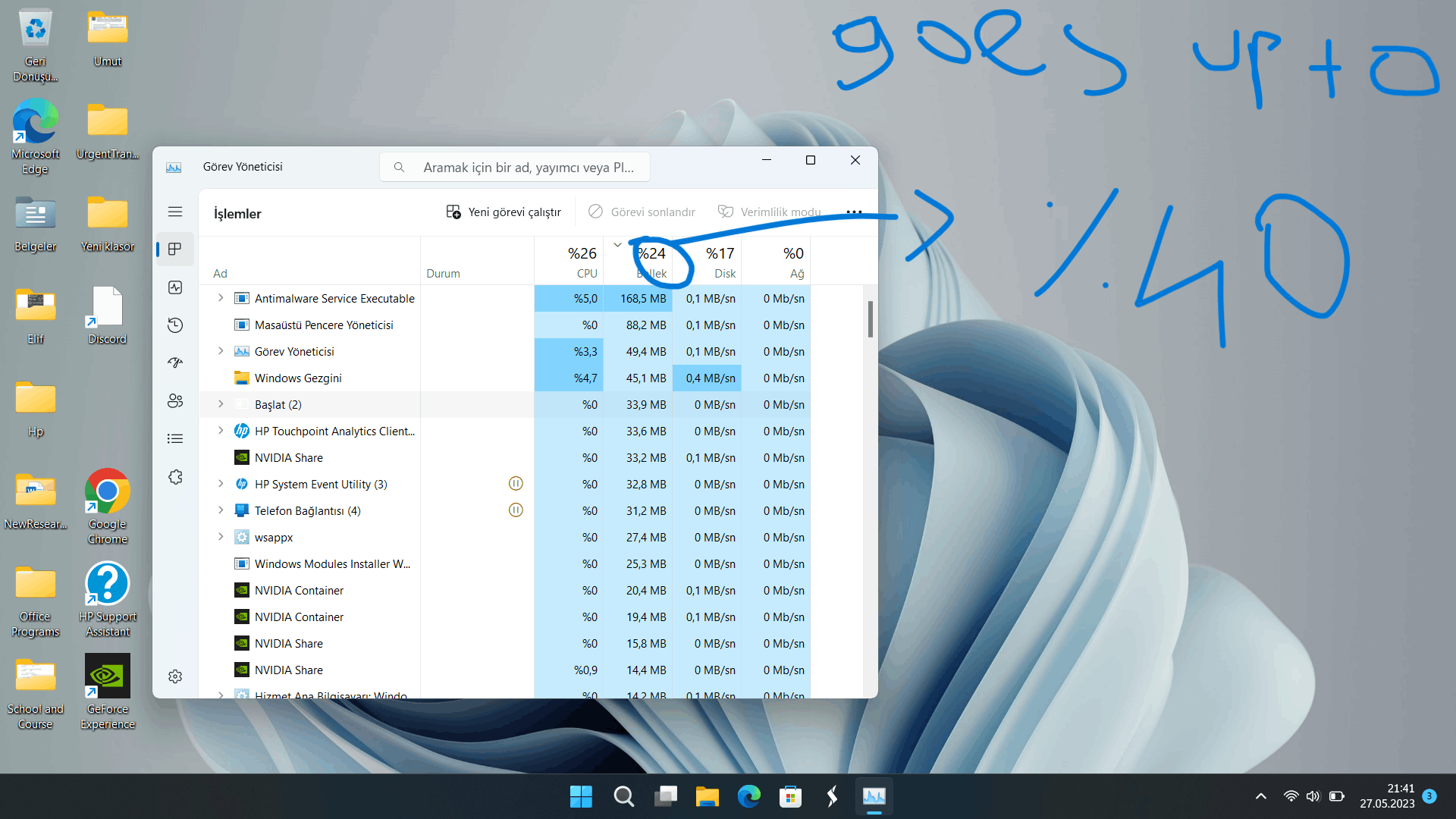1456x819 pixels.
Task: Click Yeni görevi çalıştır button
Action: click(504, 212)
